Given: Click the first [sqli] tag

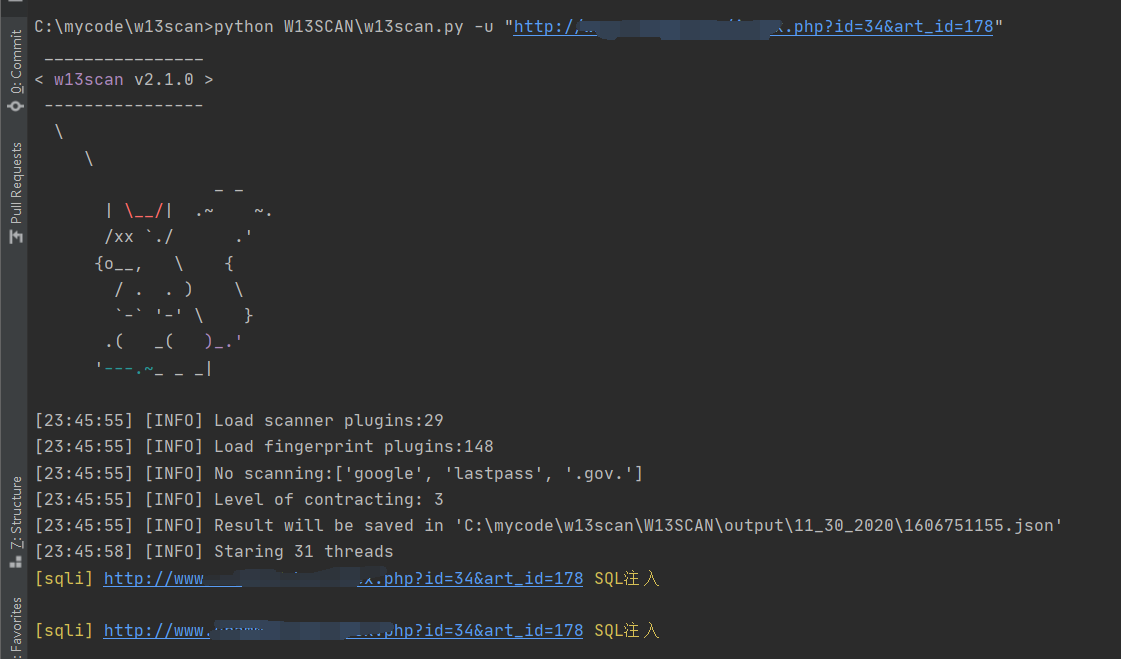Looking at the screenshot, I should 64,578.
